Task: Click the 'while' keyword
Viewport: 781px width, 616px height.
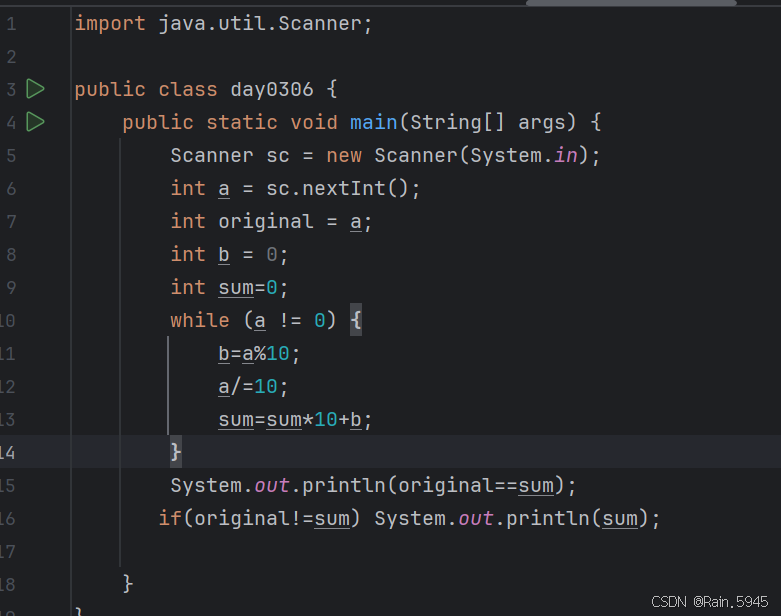Action: tap(200, 320)
